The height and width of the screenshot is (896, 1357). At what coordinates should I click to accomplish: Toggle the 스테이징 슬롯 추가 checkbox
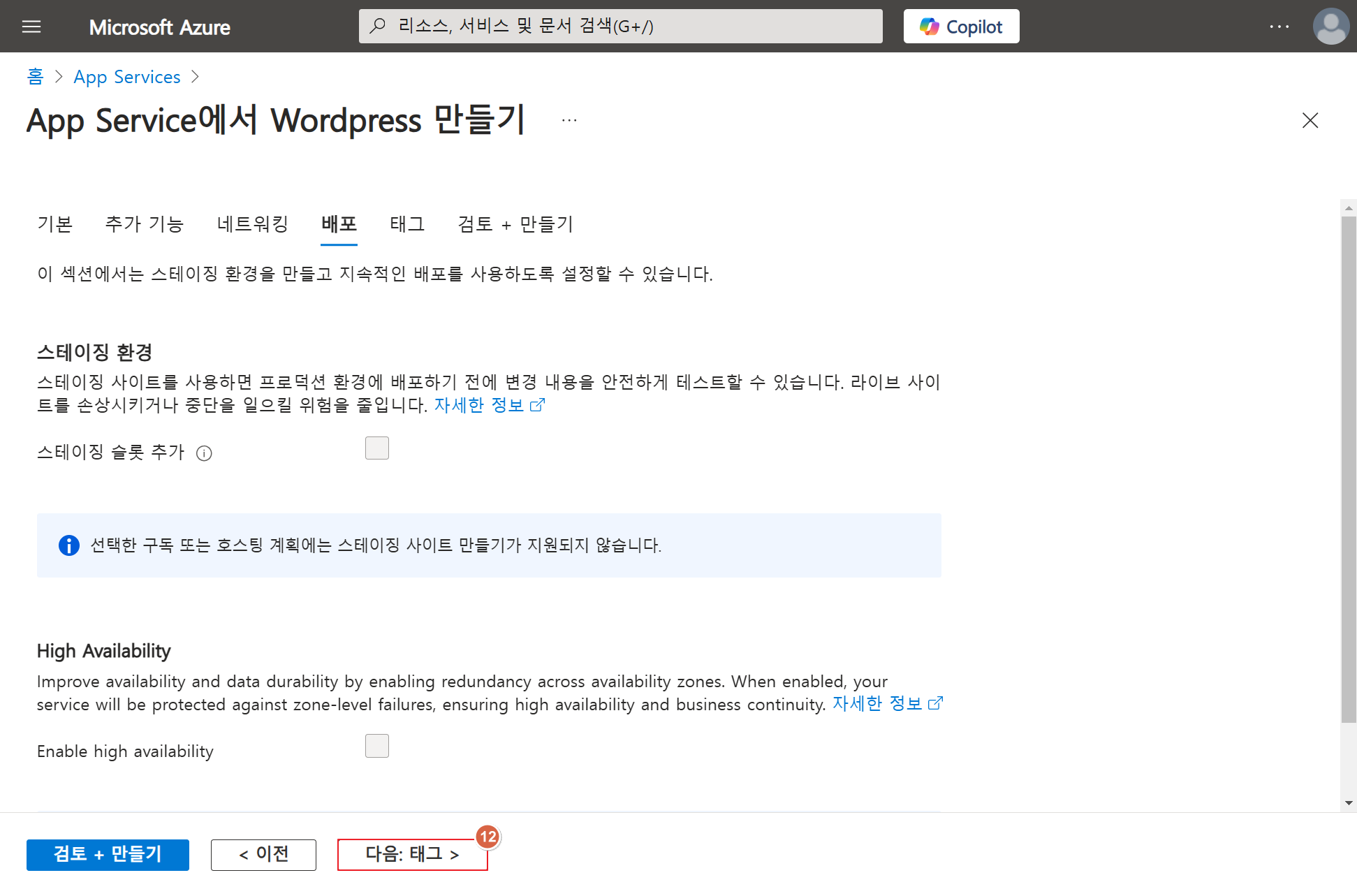[377, 448]
